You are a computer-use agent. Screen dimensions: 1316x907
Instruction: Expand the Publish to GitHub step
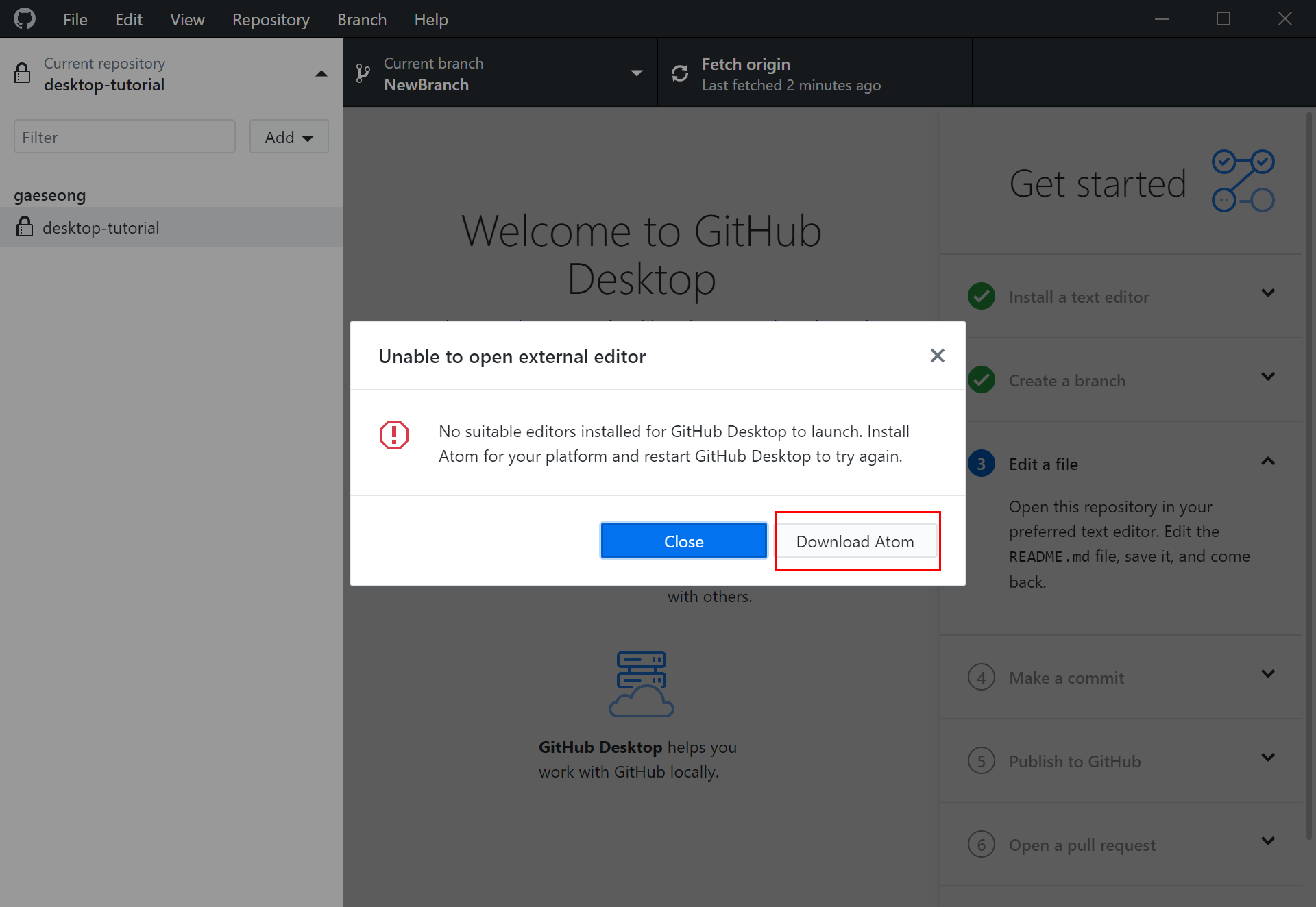click(1268, 758)
